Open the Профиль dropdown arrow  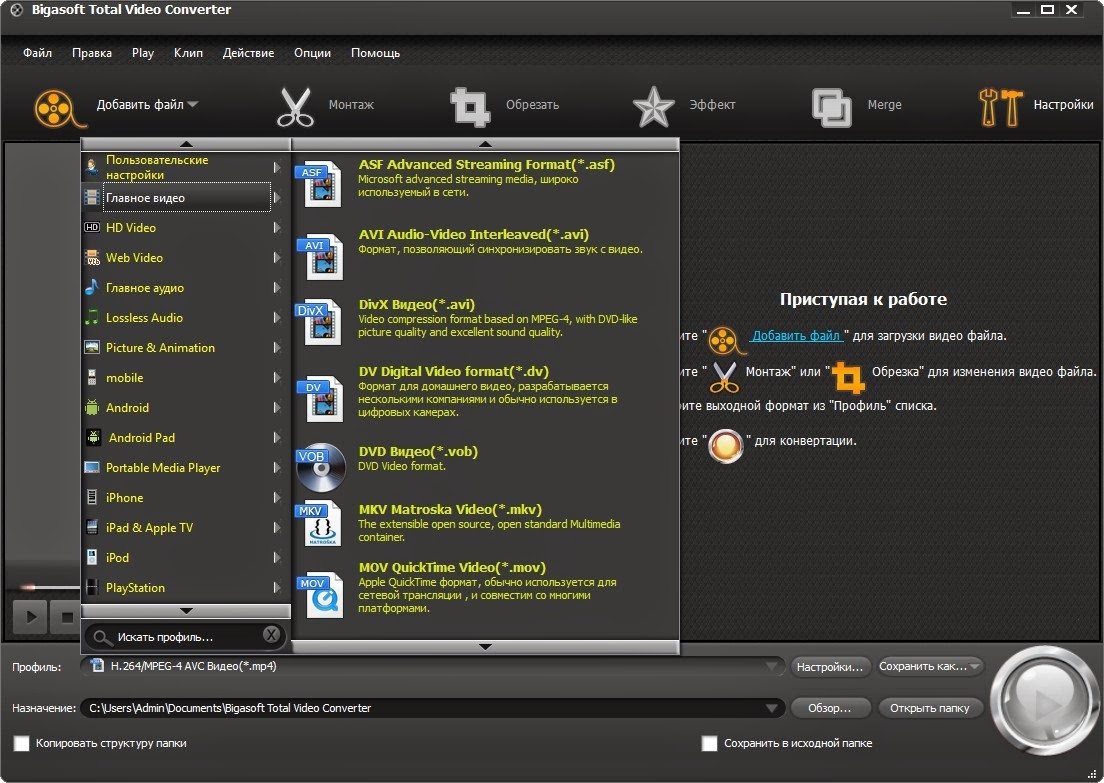(x=772, y=666)
